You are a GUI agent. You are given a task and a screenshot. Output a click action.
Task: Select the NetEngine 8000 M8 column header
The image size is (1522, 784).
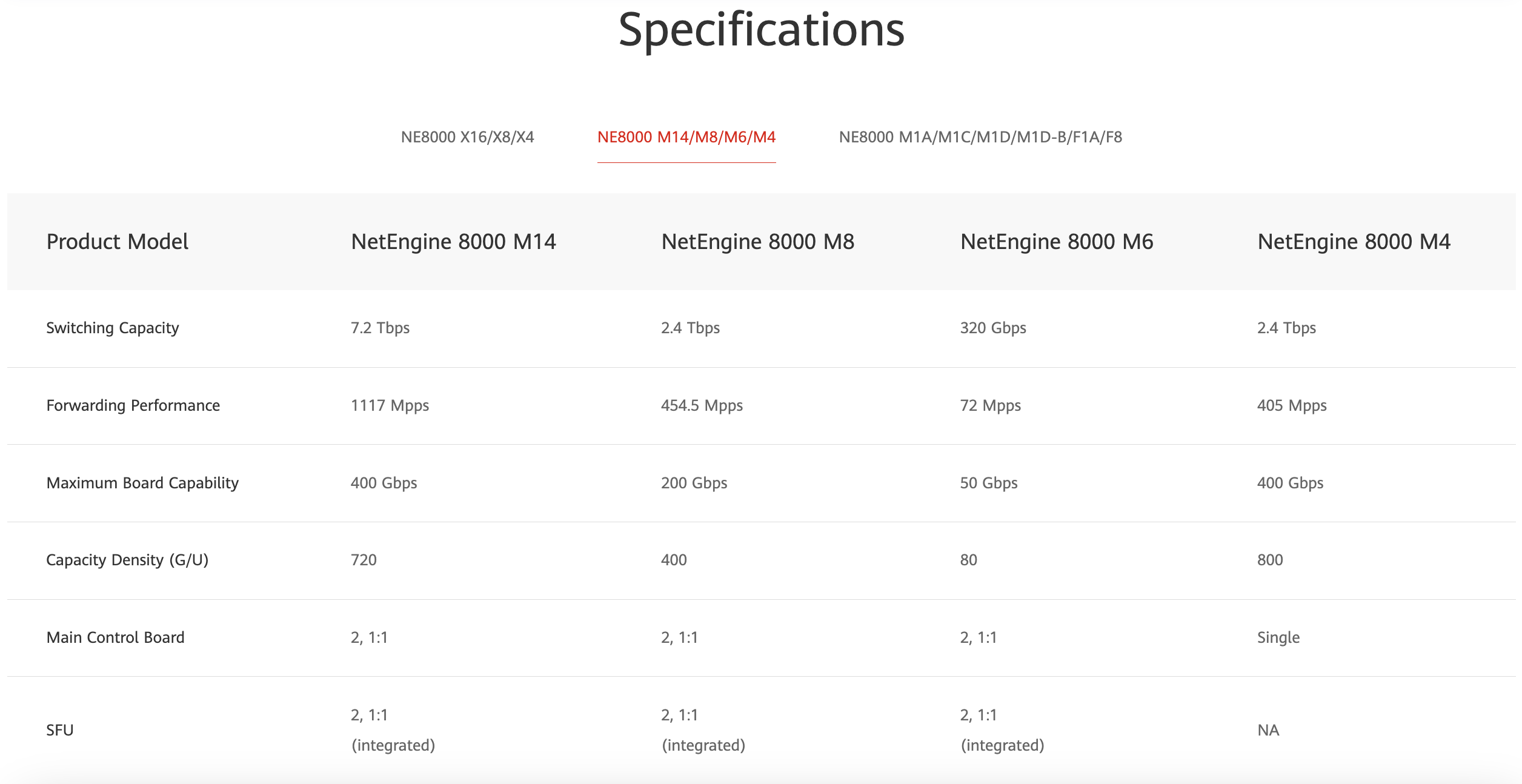coord(757,242)
